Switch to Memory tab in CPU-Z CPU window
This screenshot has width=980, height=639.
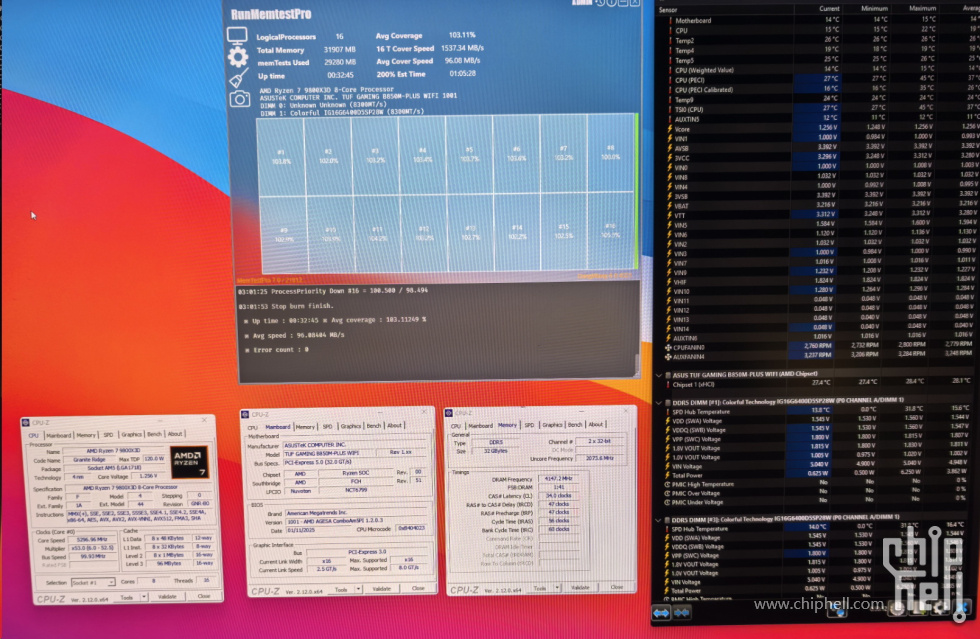coord(86,435)
